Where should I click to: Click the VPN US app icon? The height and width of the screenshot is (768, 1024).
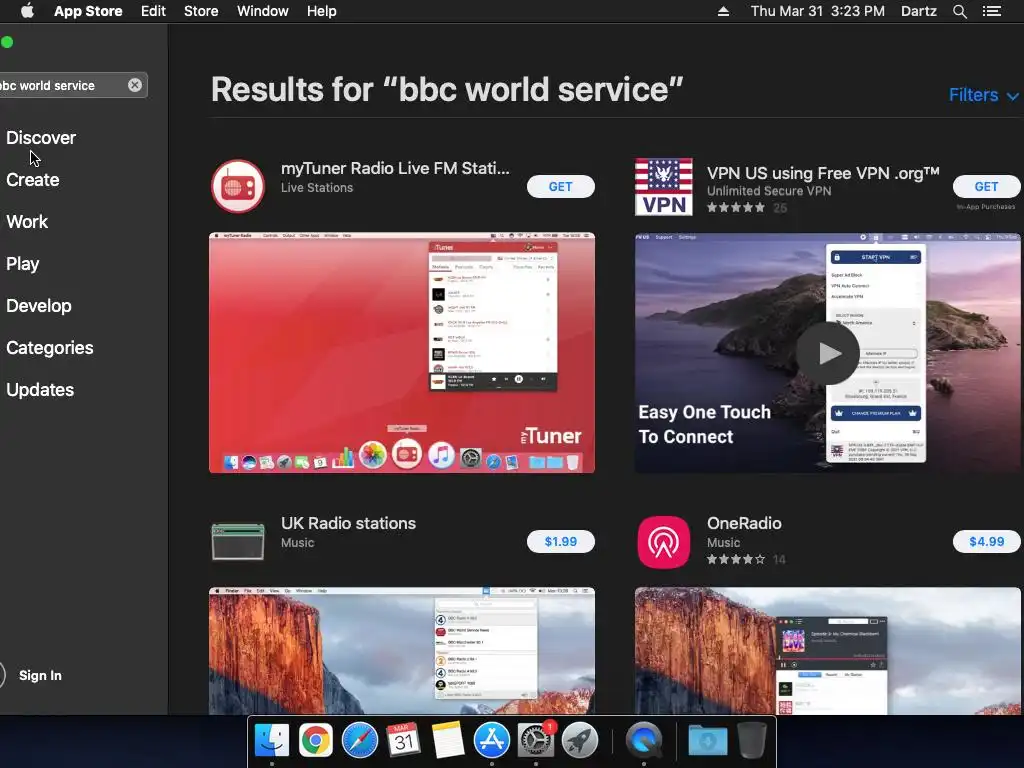point(664,187)
